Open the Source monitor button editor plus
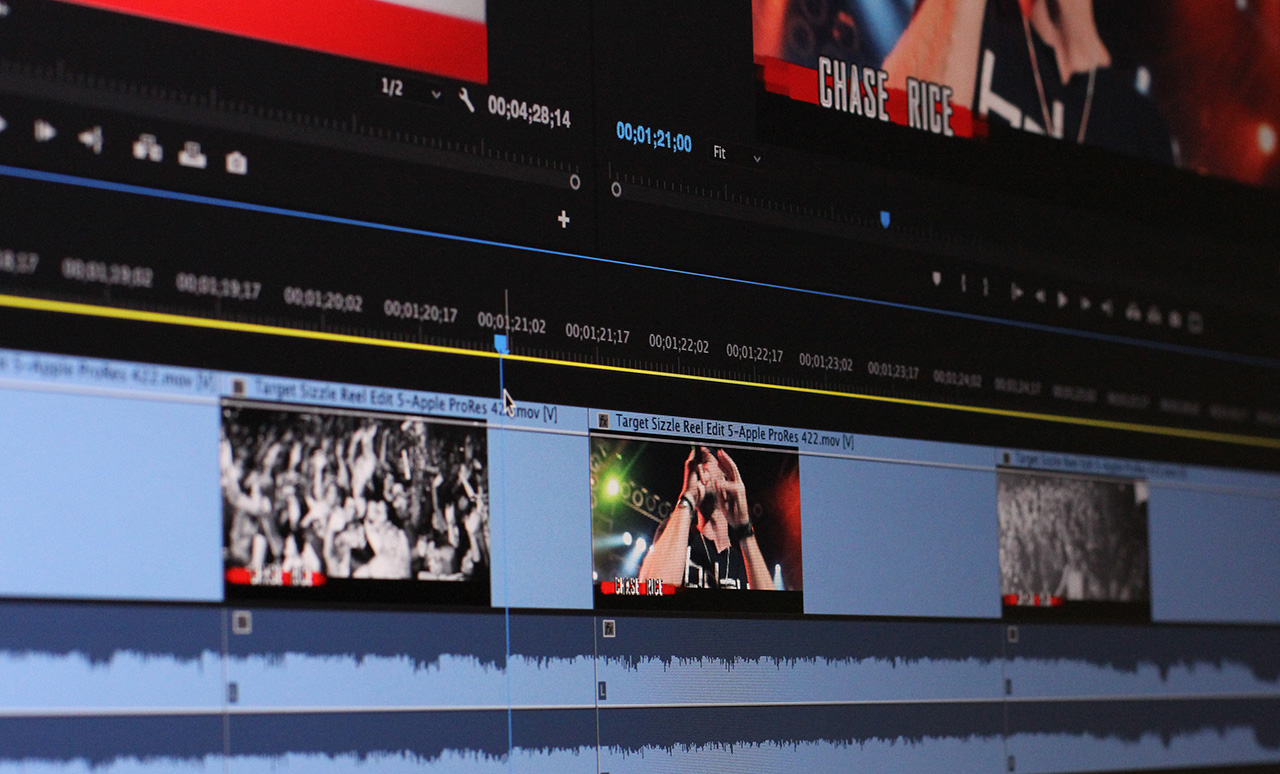The height and width of the screenshot is (774, 1280). 563,219
